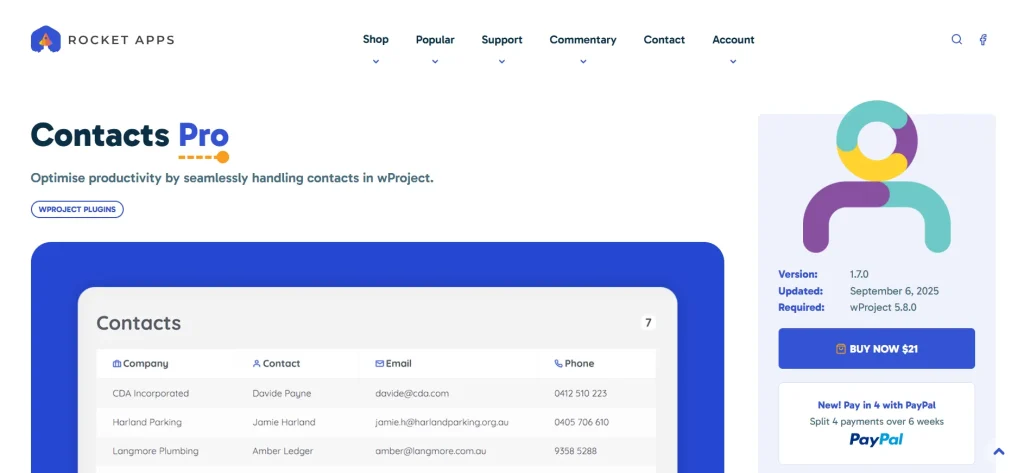Click required value wProject 5.8.0

pos(883,307)
